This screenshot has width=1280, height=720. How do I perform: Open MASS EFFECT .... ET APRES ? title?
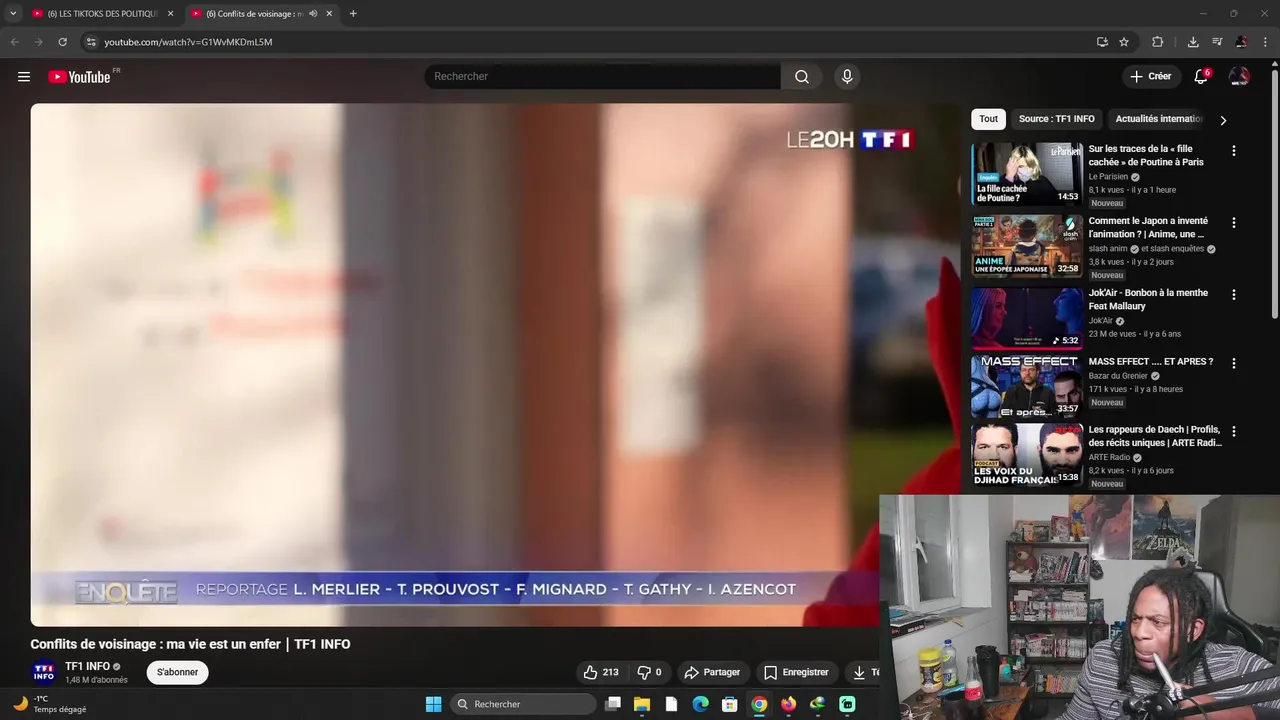(x=1151, y=362)
